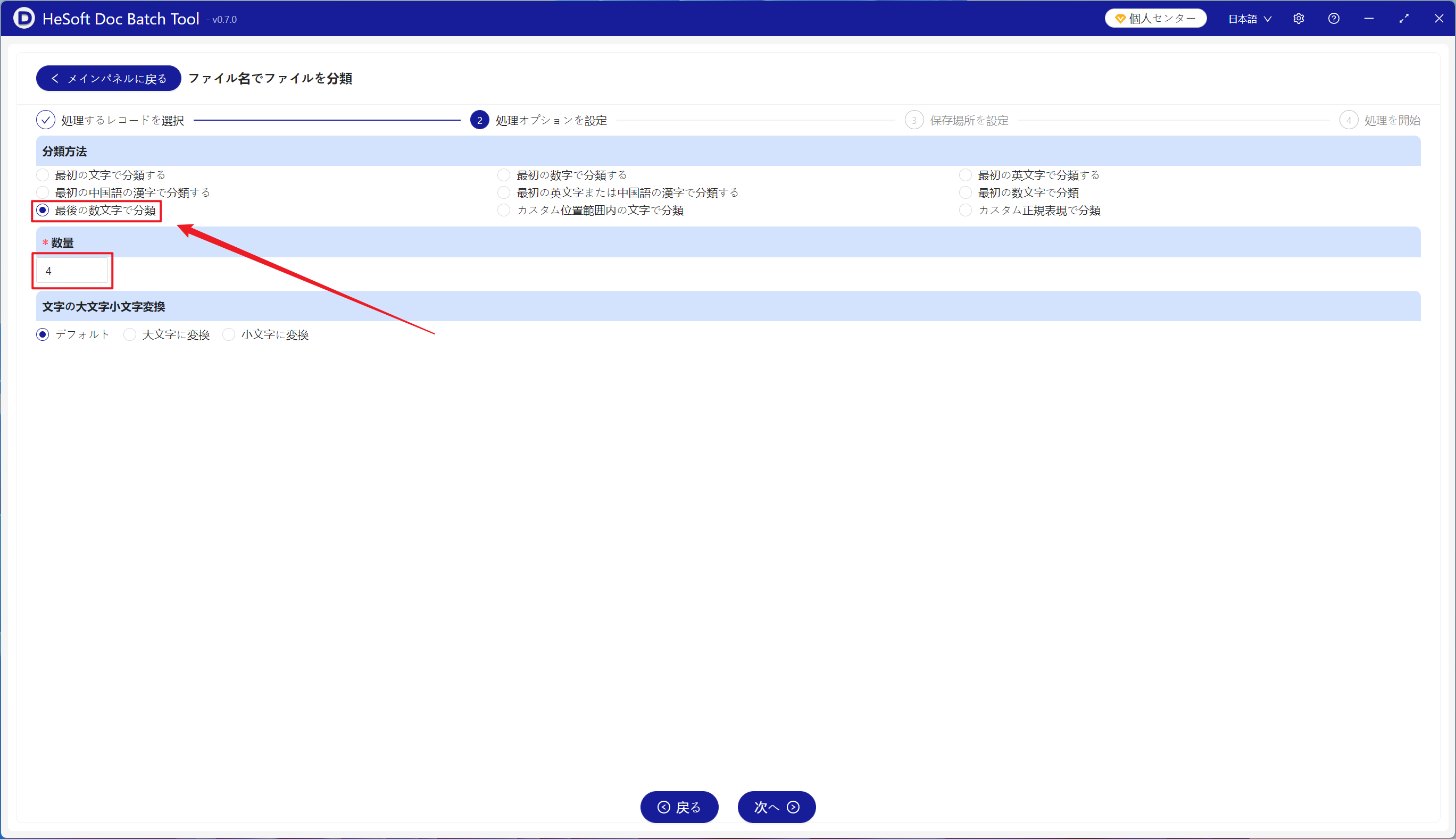
Task: Open the 日本語 language dropdown
Action: (x=1250, y=19)
